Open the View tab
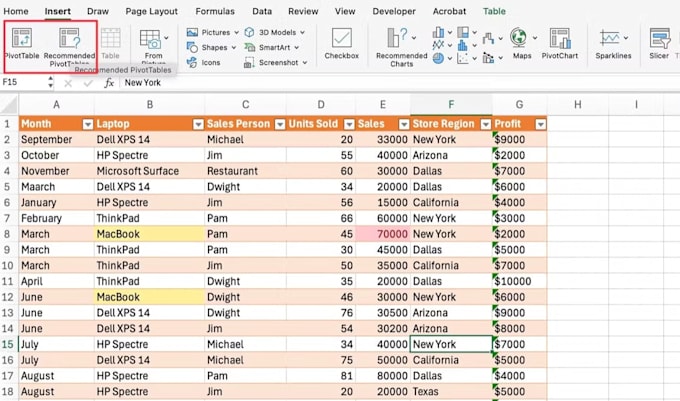680x401 pixels. (x=345, y=11)
